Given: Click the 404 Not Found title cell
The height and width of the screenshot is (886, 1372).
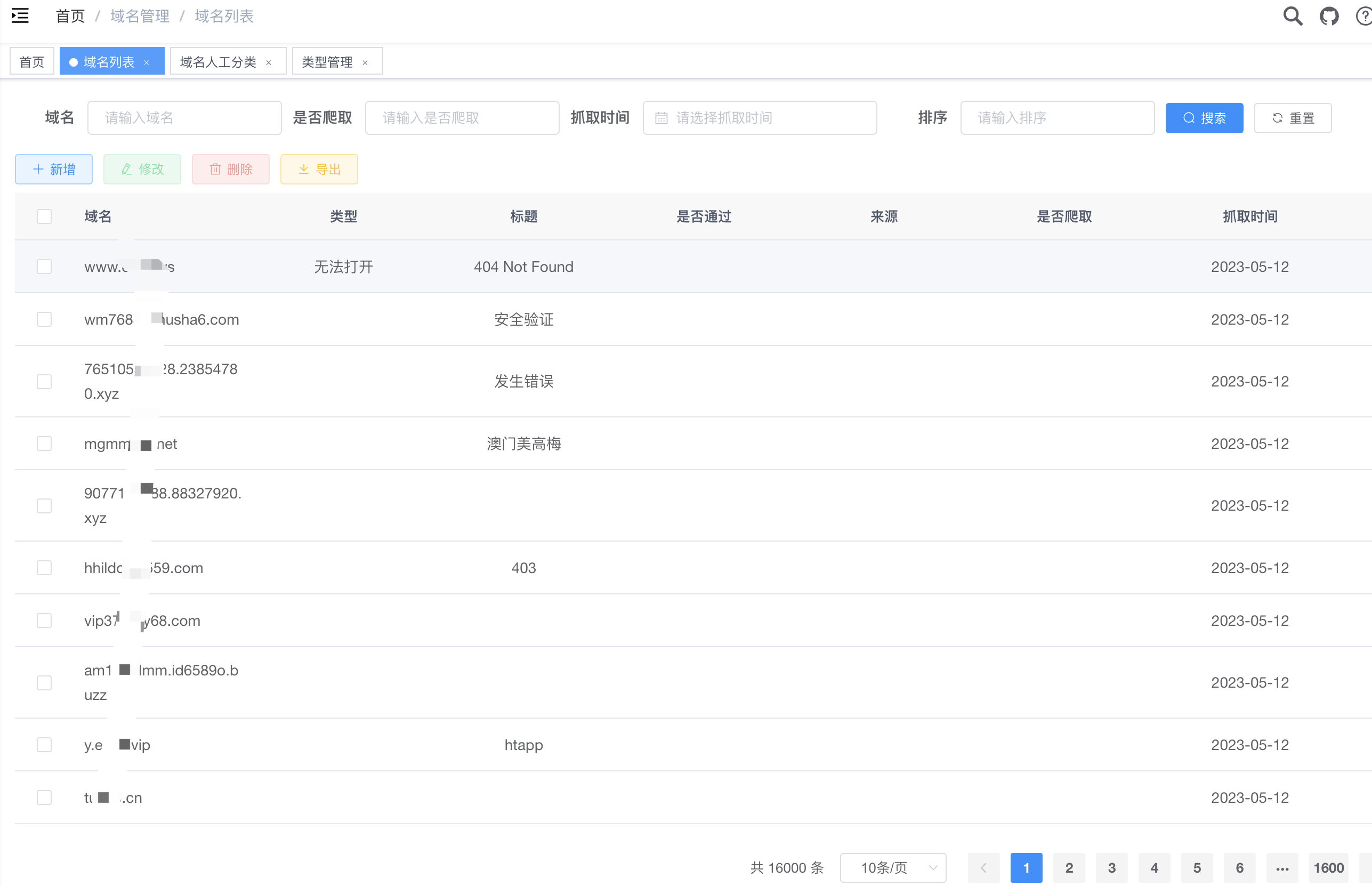Looking at the screenshot, I should tap(523, 267).
